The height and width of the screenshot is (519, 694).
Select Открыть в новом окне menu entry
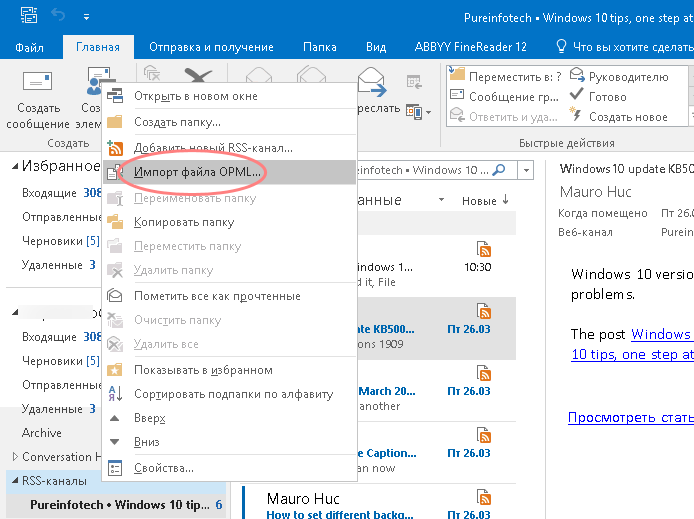click(x=229, y=96)
